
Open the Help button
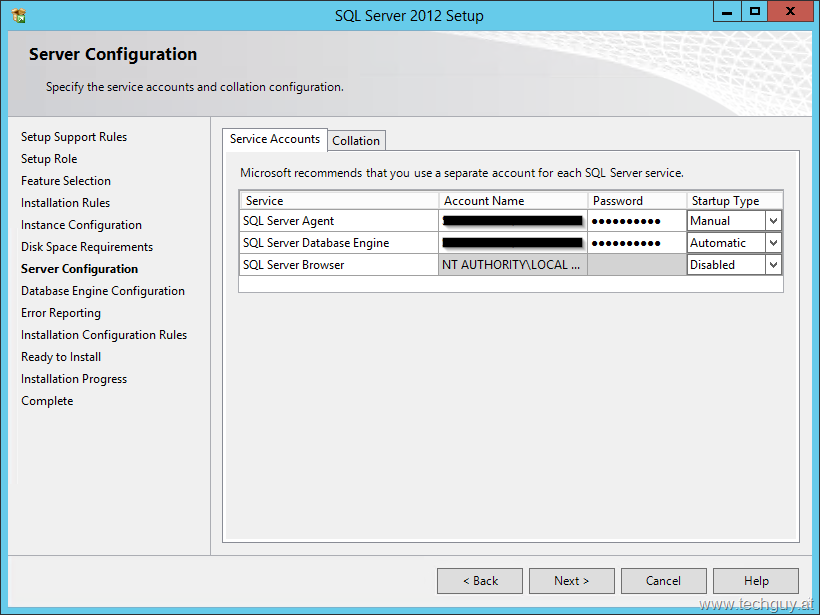point(756,581)
